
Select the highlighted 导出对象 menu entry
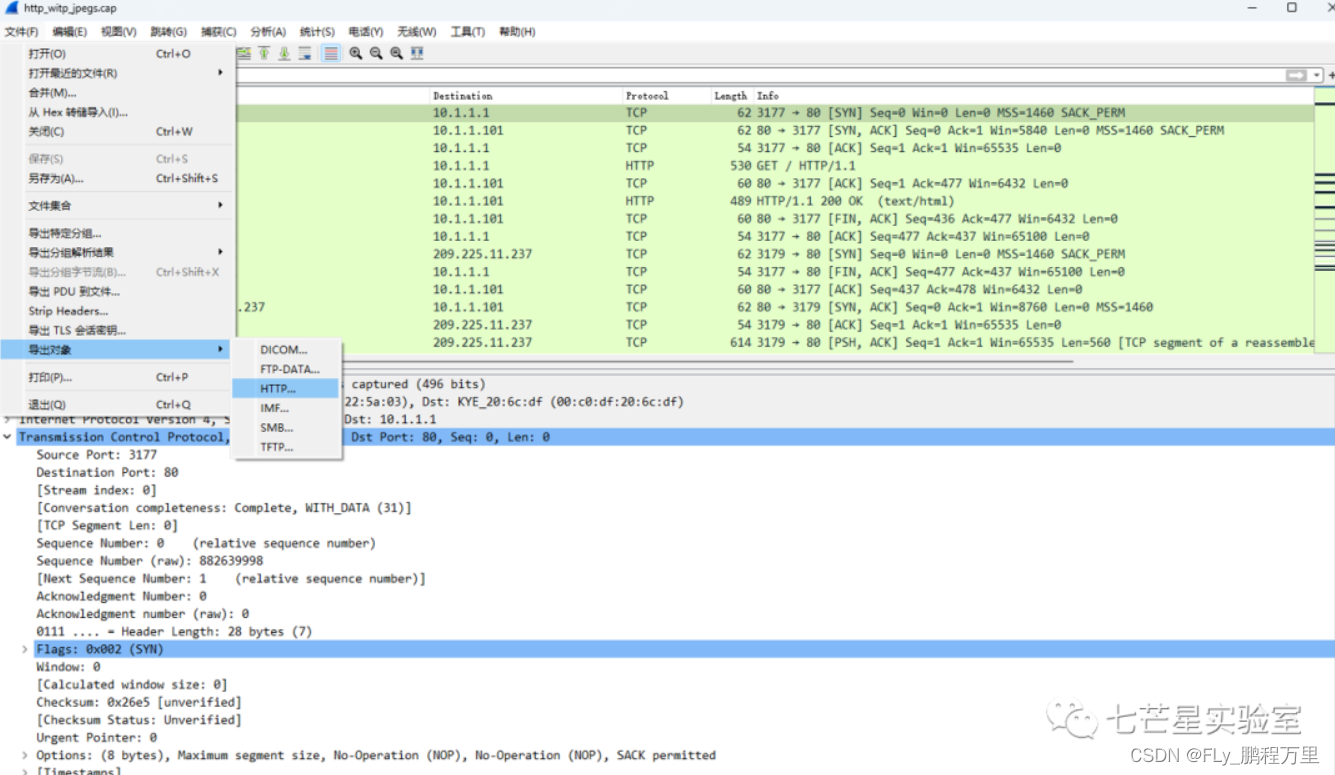(x=115, y=350)
